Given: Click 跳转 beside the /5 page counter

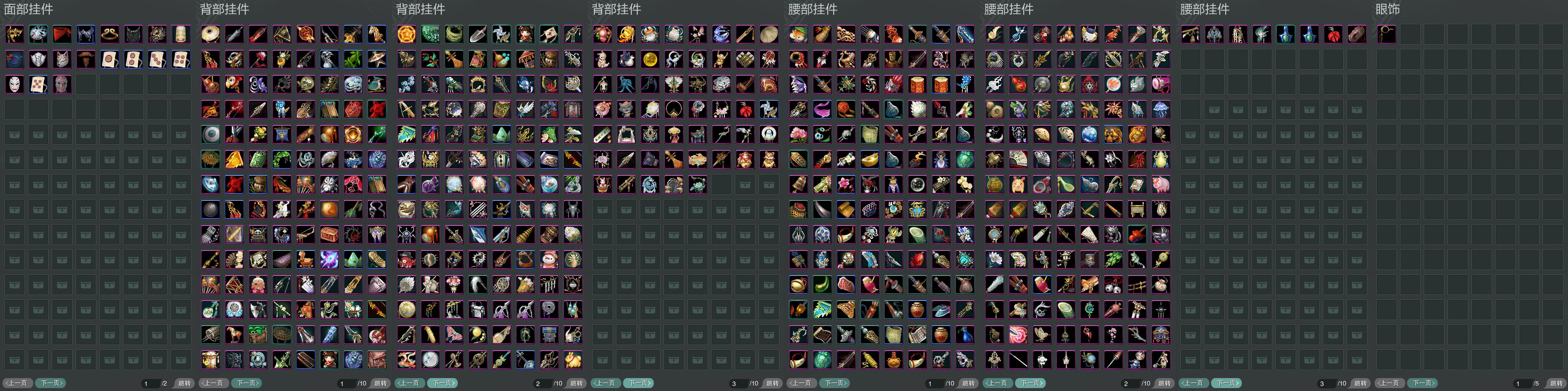Looking at the screenshot, I should [1556, 383].
